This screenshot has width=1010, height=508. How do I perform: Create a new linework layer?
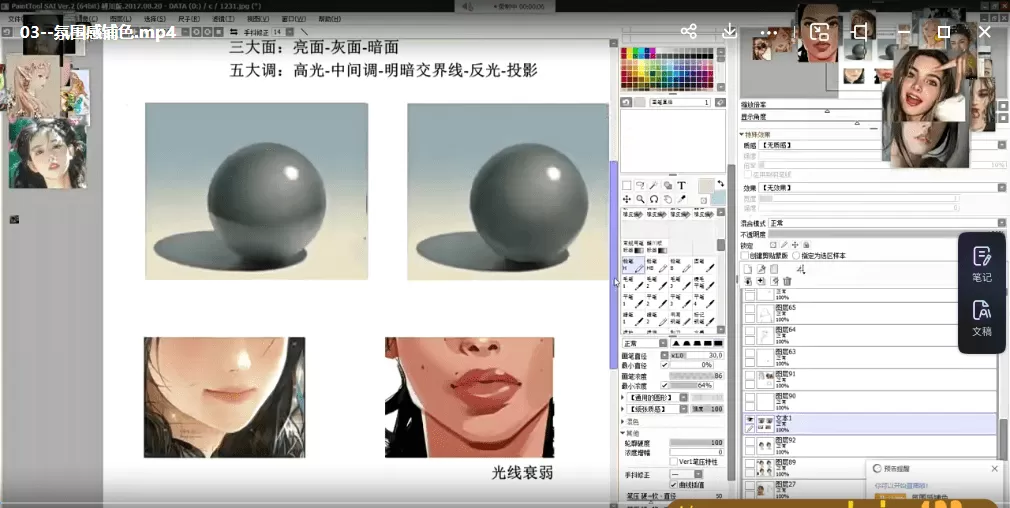tap(761, 269)
